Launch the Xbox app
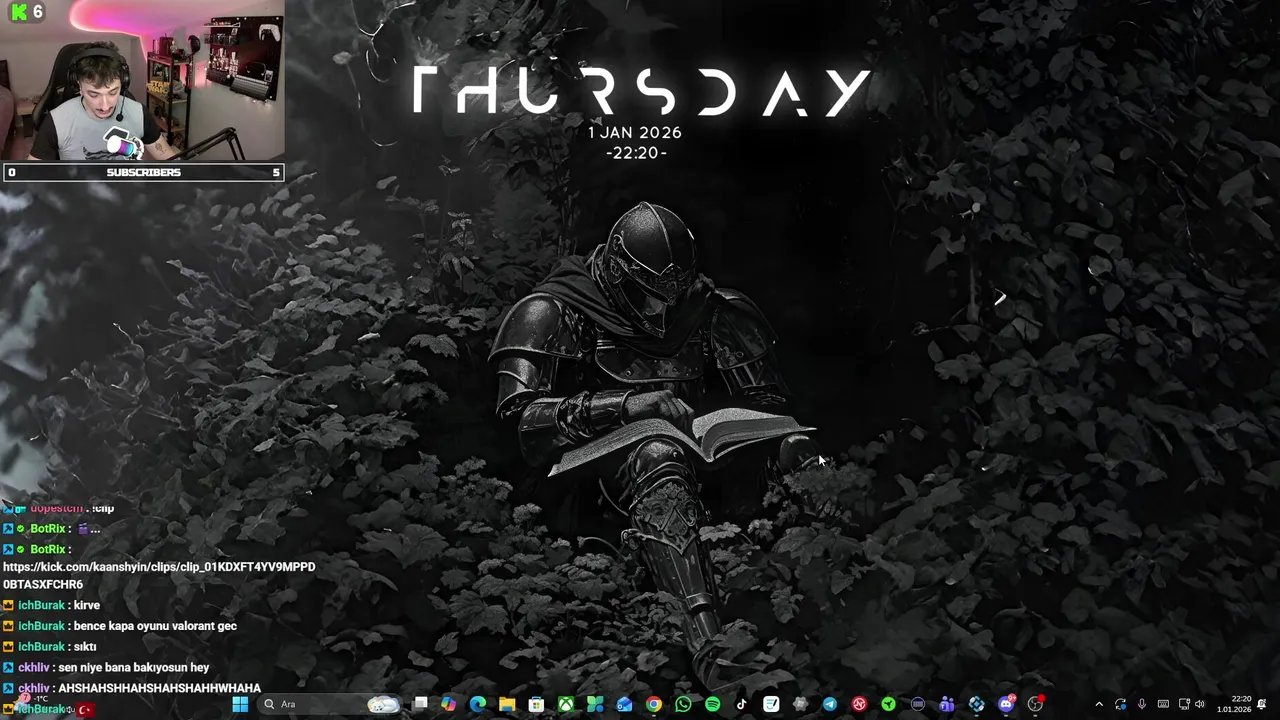The height and width of the screenshot is (720, 1280). [566, 704]
